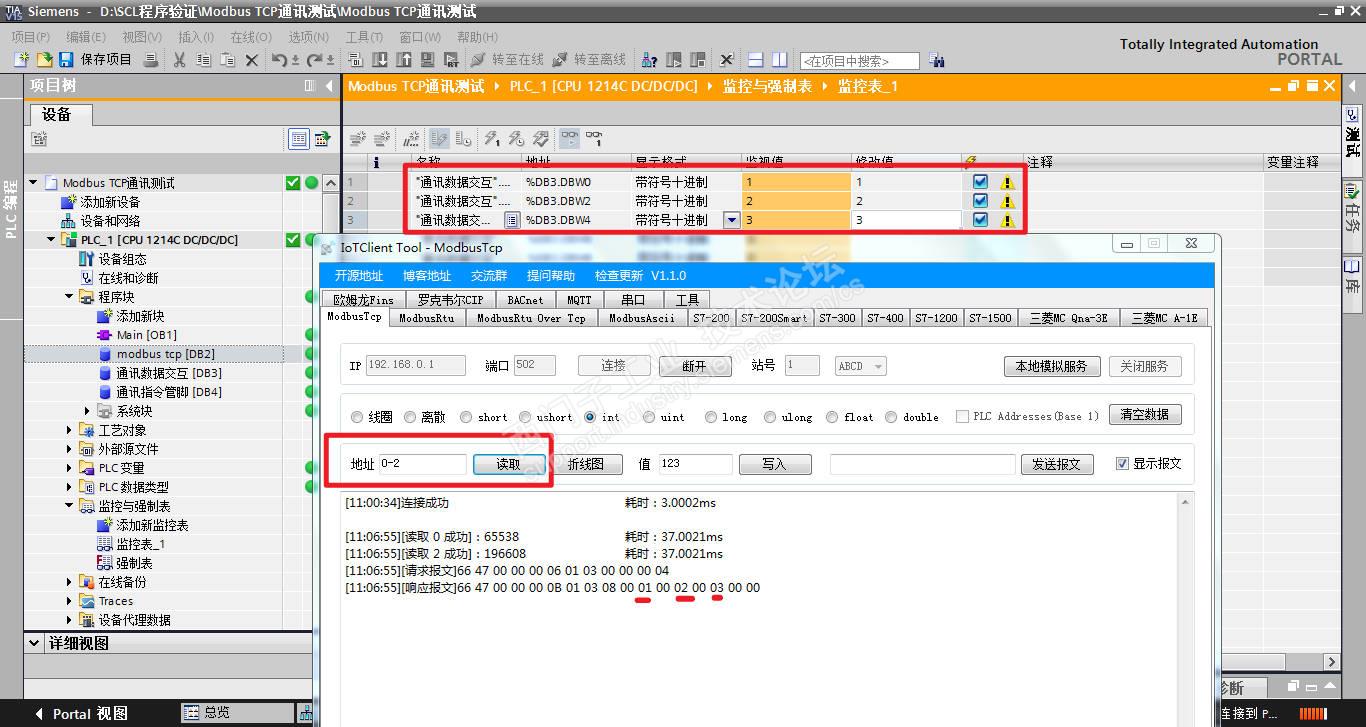Viewport: 1366px width, 727px height.
Task: Click the 读取 read button
Action: pyautogui.click(x=509, y=464)
